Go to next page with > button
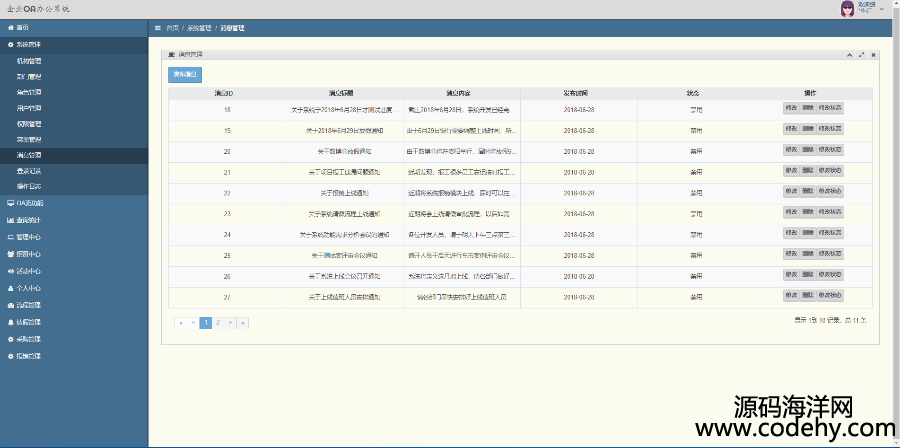900x448 pixels. (230, 323)
